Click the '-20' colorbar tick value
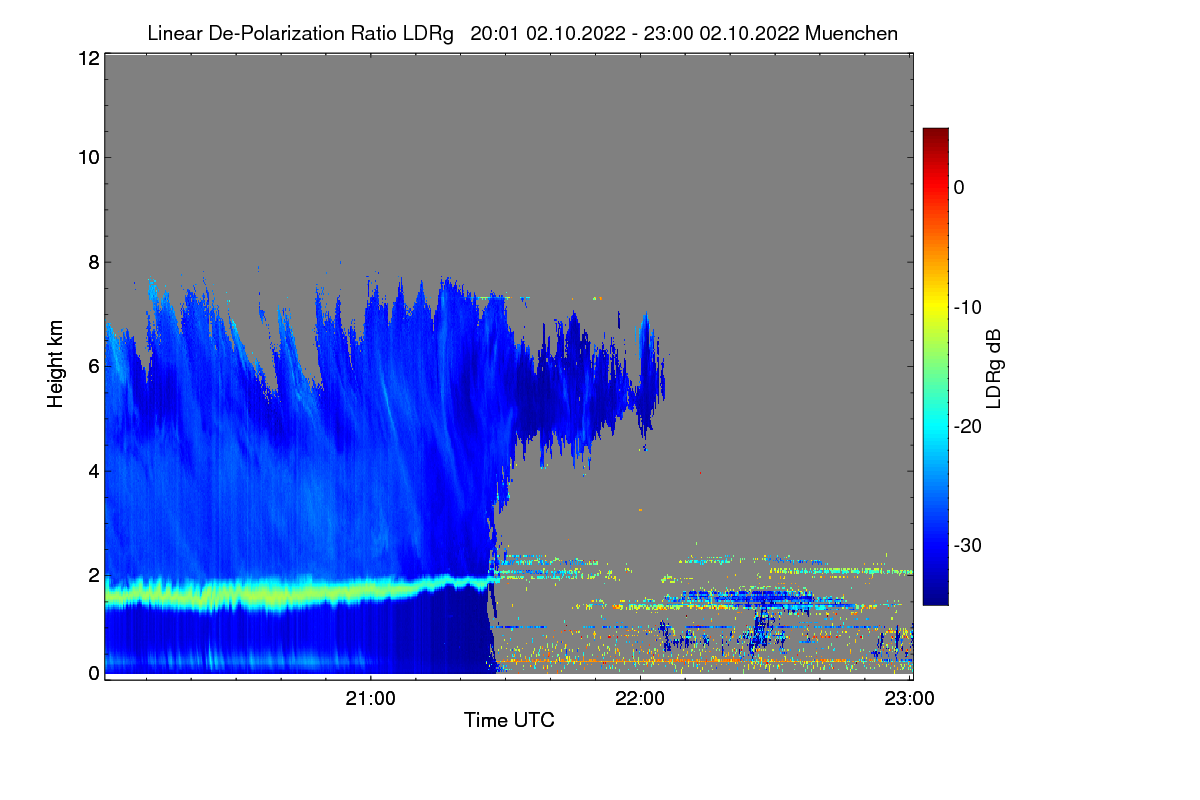 pos(967,426)
